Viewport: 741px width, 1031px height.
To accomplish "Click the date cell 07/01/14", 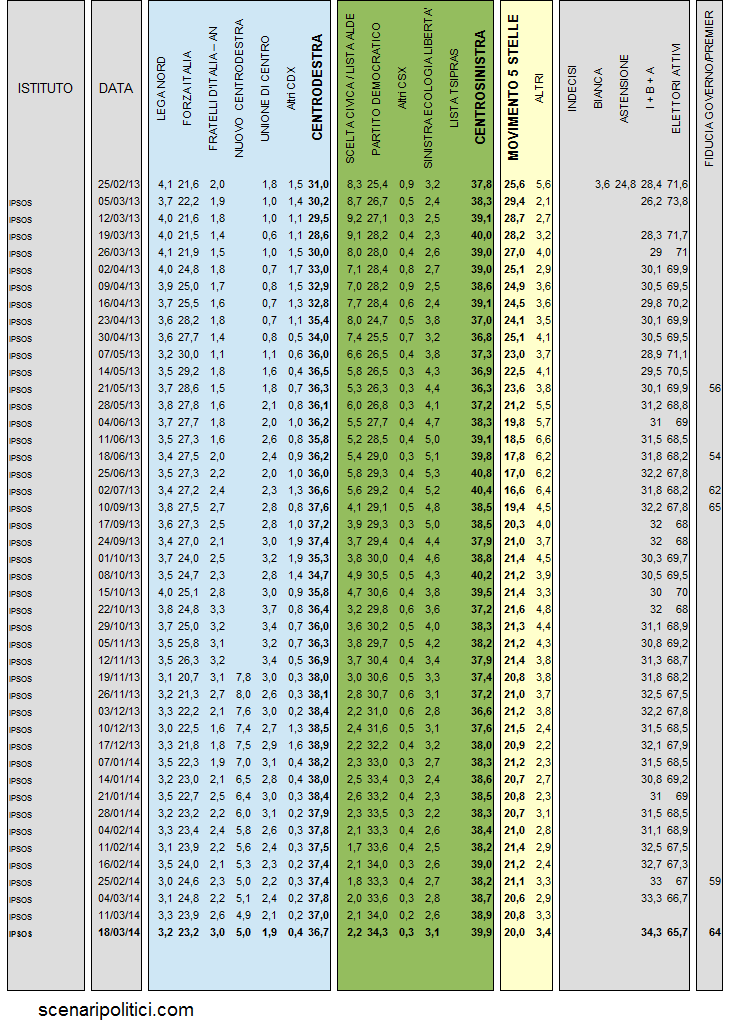I will (119, 763).
